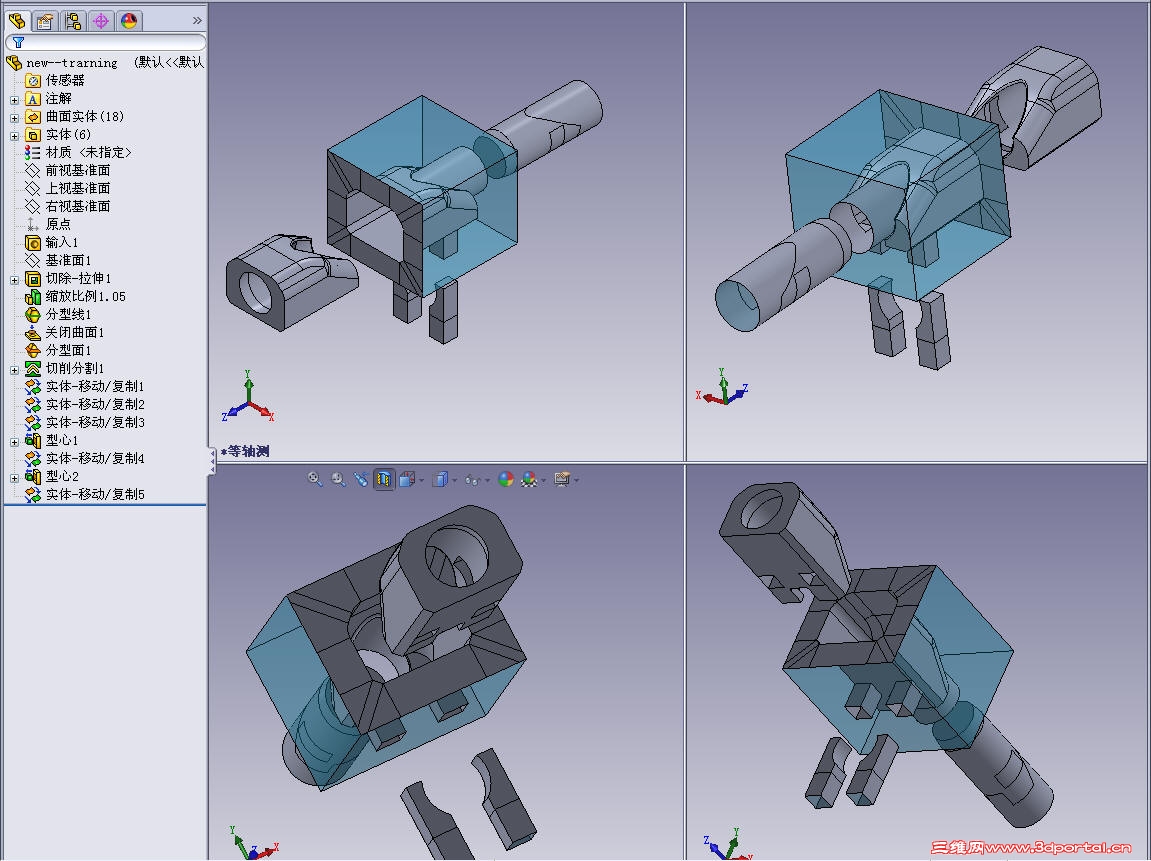
Task: Click the *等轴测 isometric view label
Action: 245,451
